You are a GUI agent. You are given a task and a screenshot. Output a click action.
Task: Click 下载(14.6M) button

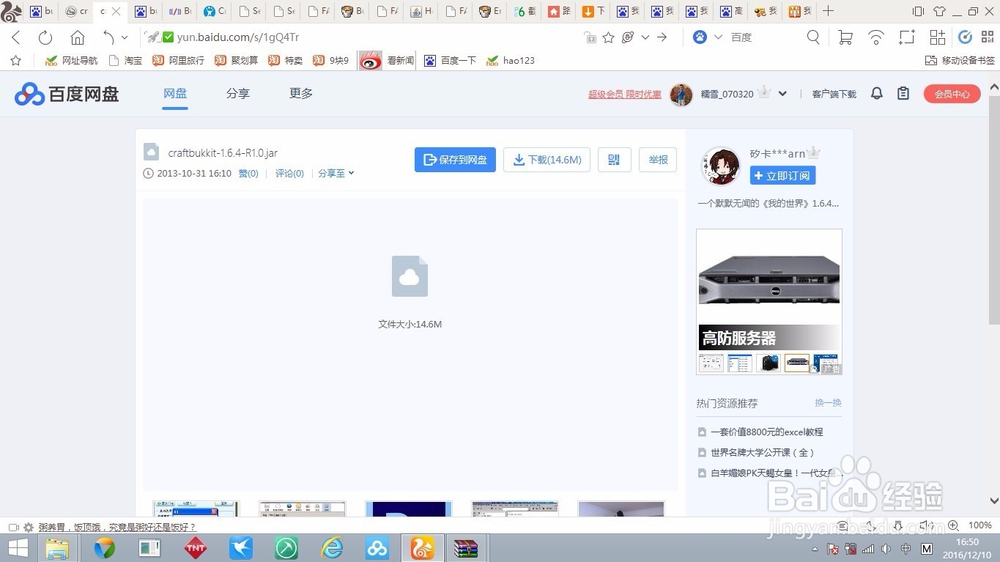(x=547, y=159)
